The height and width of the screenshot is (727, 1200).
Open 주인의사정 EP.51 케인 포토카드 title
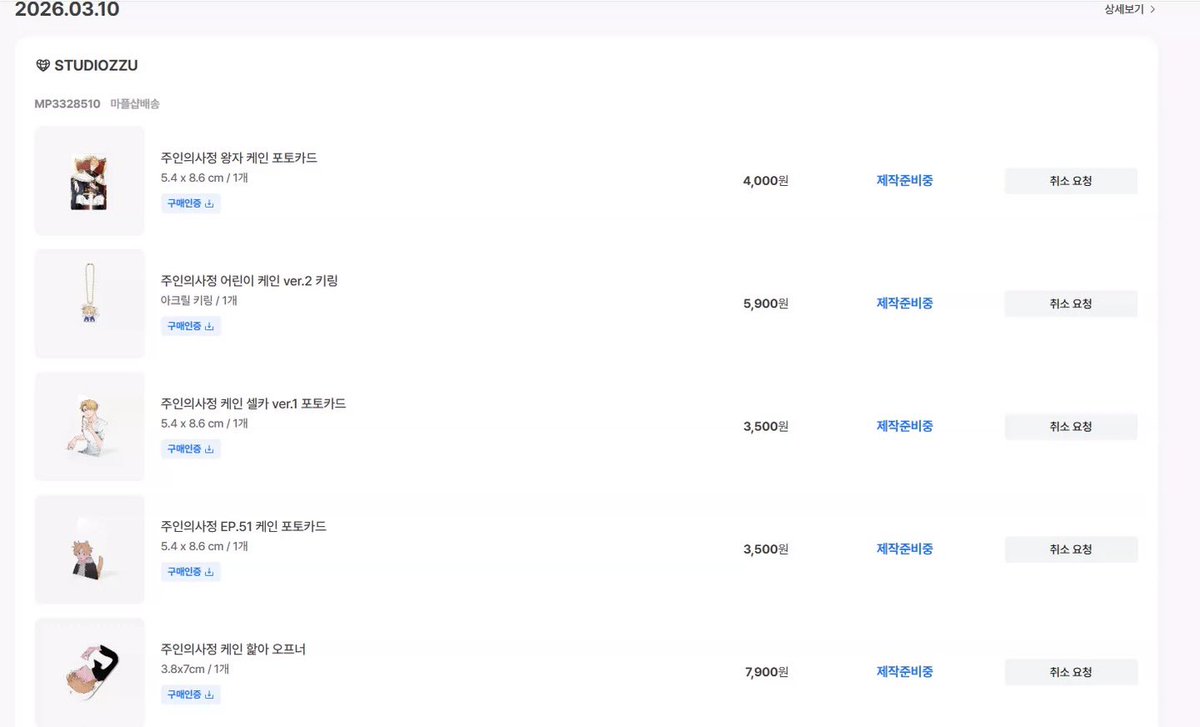coord(243,526)
